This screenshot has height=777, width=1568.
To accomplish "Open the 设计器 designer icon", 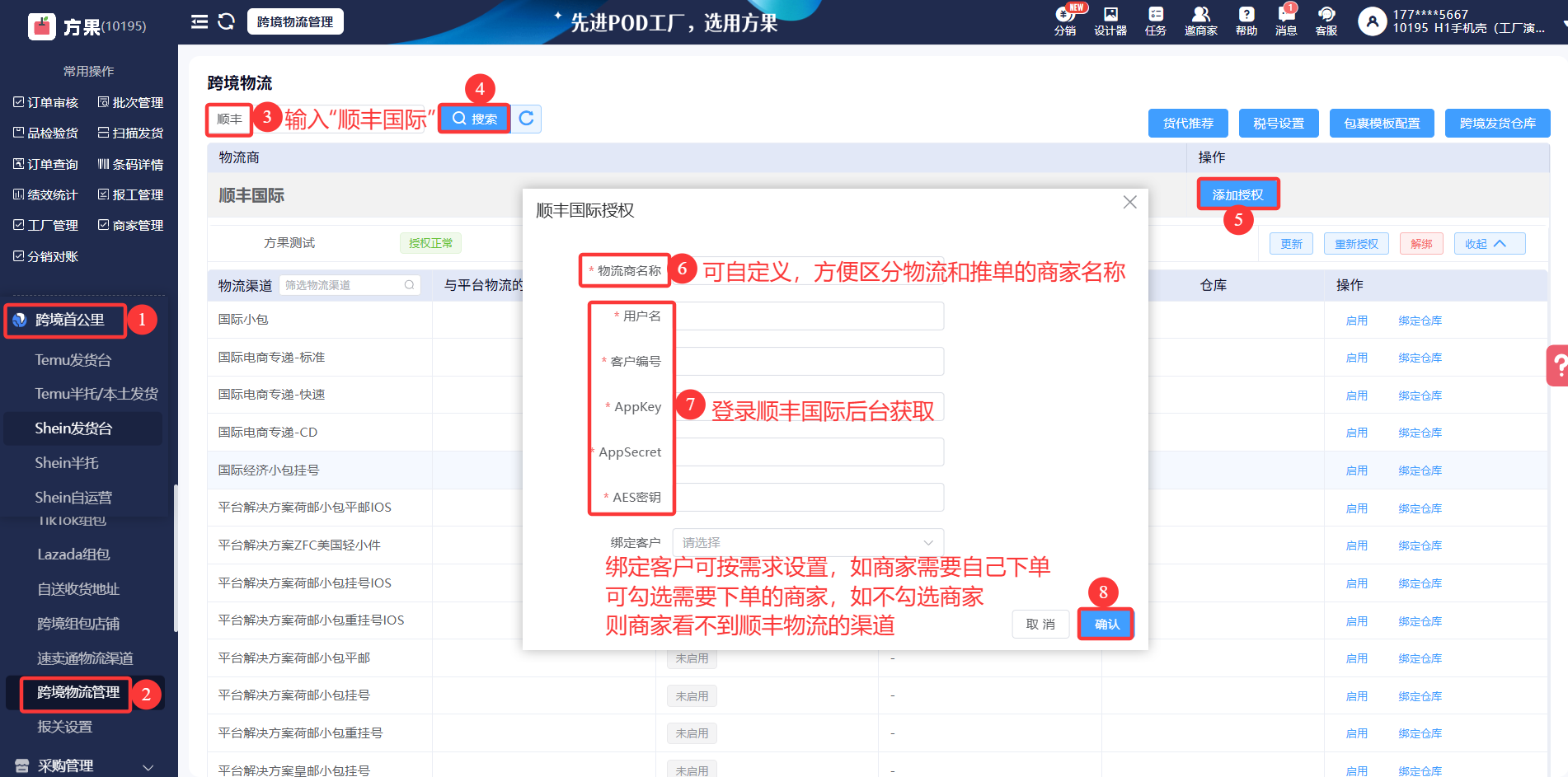I will (1110, 21).
